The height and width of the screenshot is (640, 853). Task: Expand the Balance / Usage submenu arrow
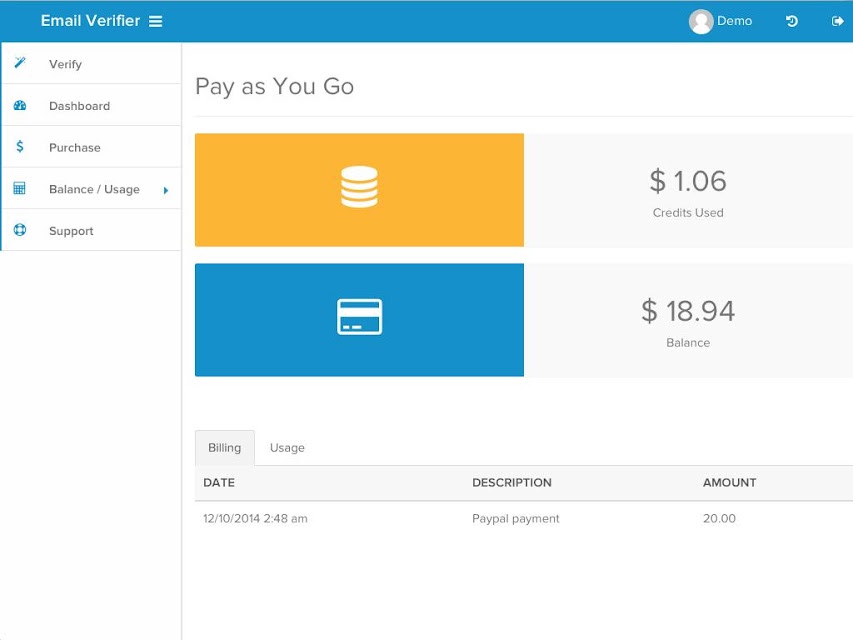click(166, 190)
